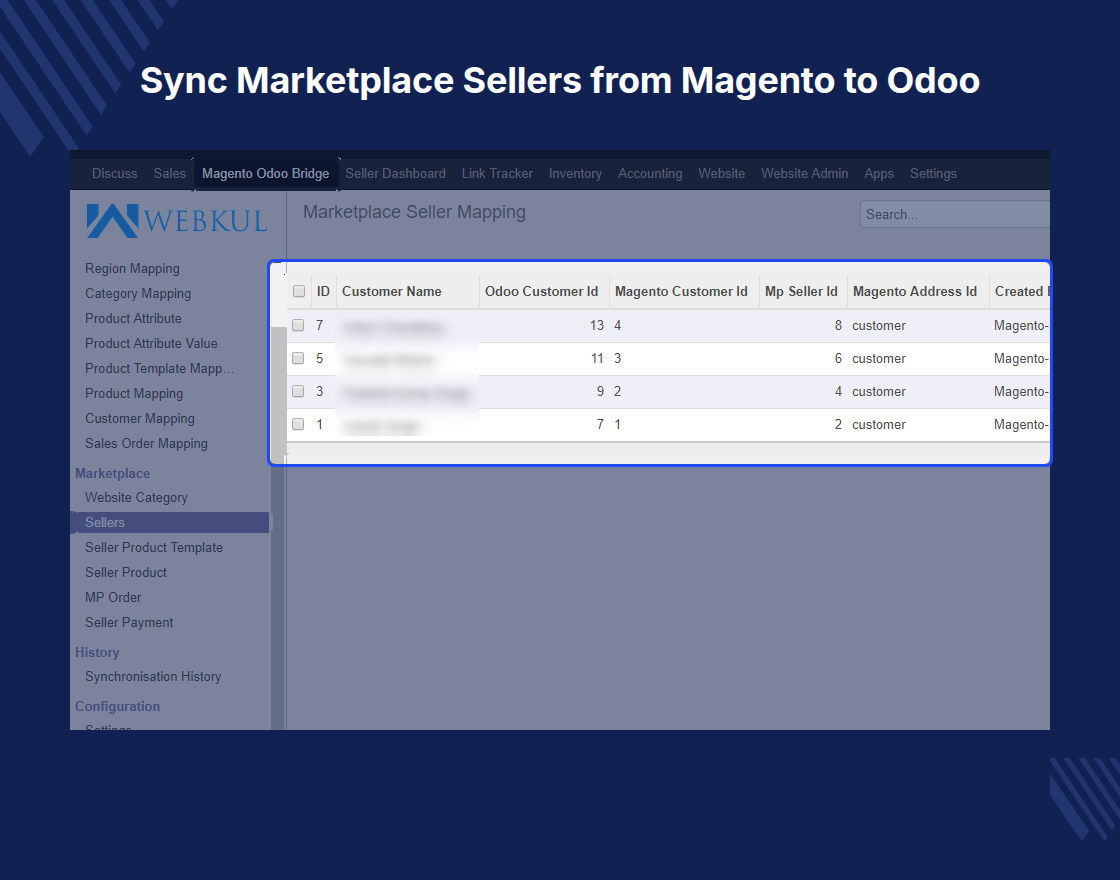
Task: Check the checkbox for row ID 7
Action: (x=299, y=325)
